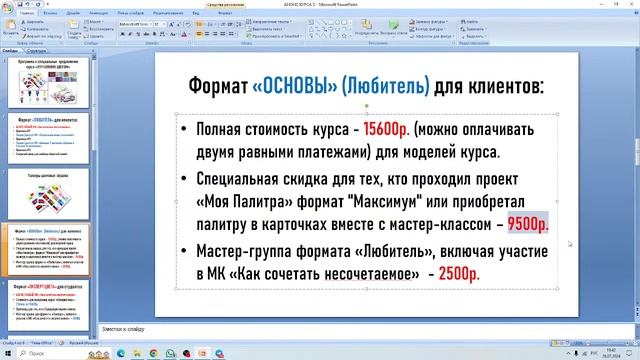Screen dimensions: 640x360
Task: Center the paragraph text
Action: 207,34
